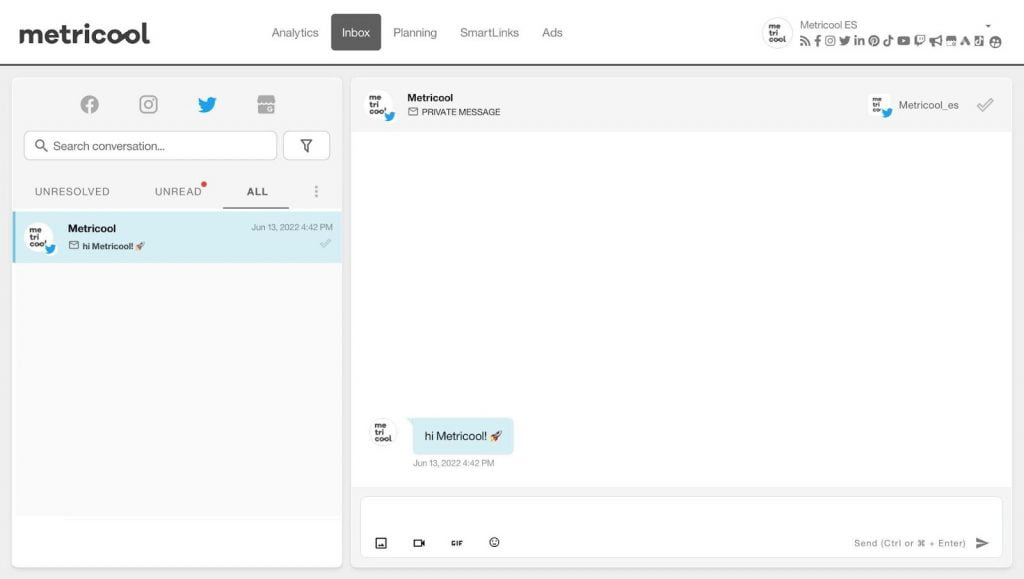Click the Pinterest icon in account header
Viewport: 1024px width, 579px height.
click(874, 41)
